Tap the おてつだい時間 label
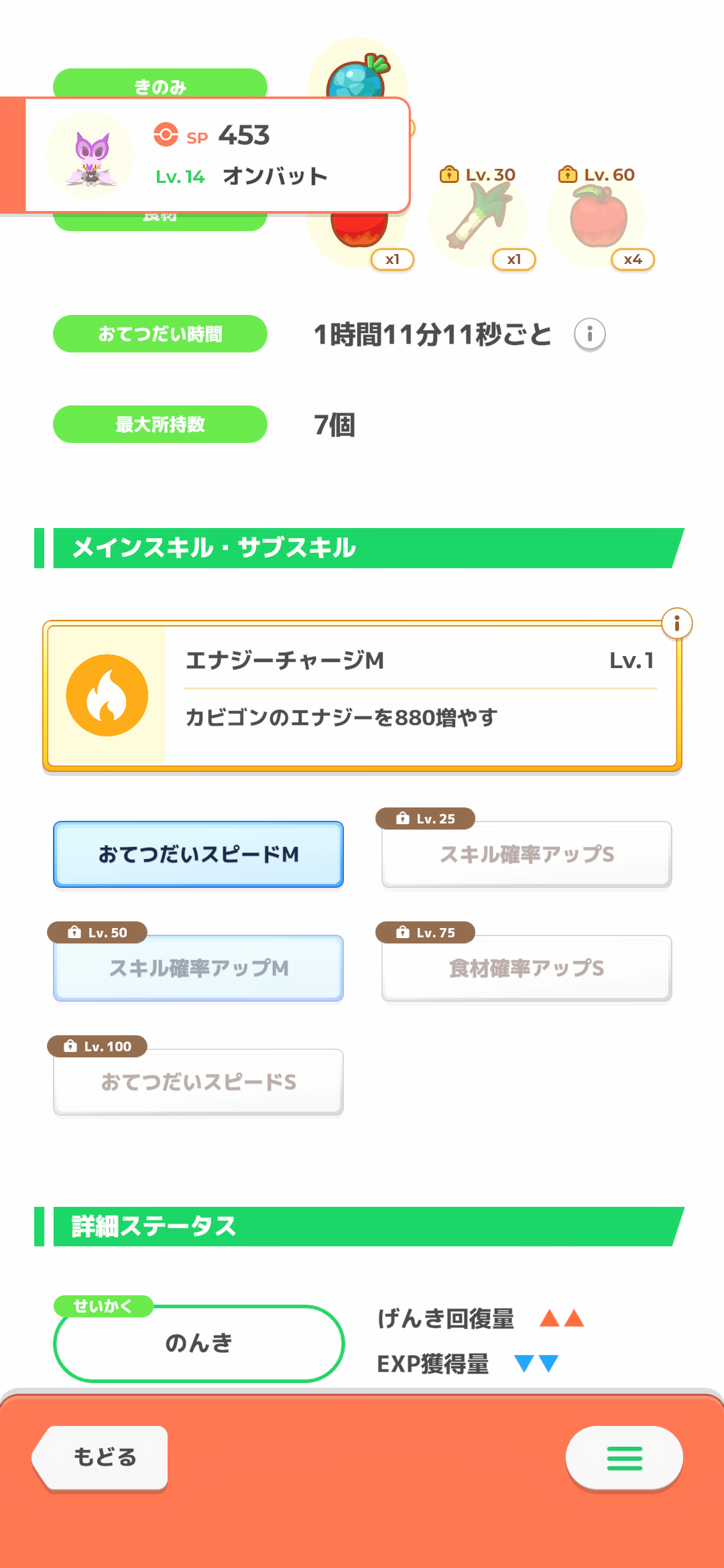 tap(160, 334)
